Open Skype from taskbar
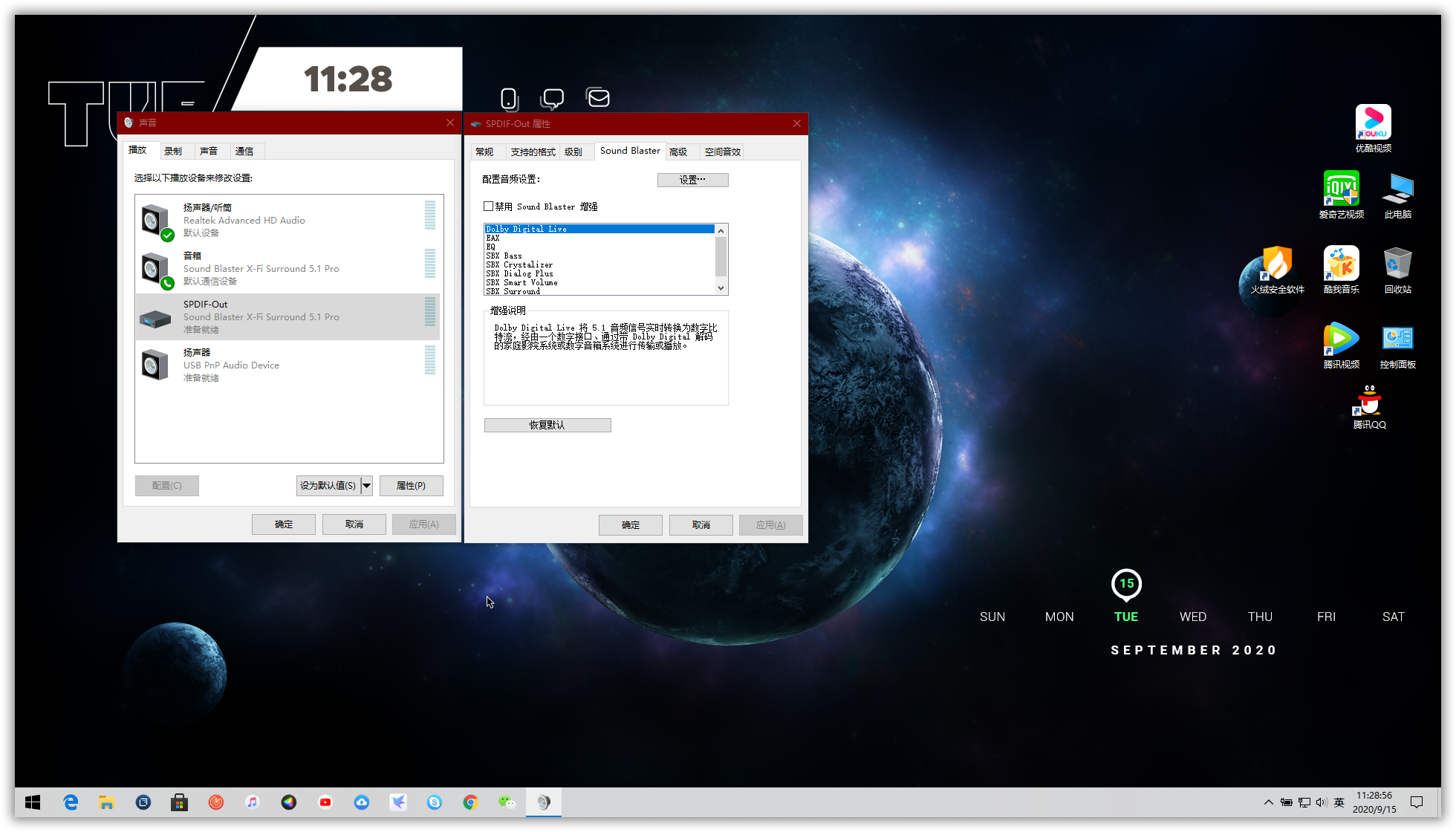Viewport: 1456px width, 832px height. [435, 802]
